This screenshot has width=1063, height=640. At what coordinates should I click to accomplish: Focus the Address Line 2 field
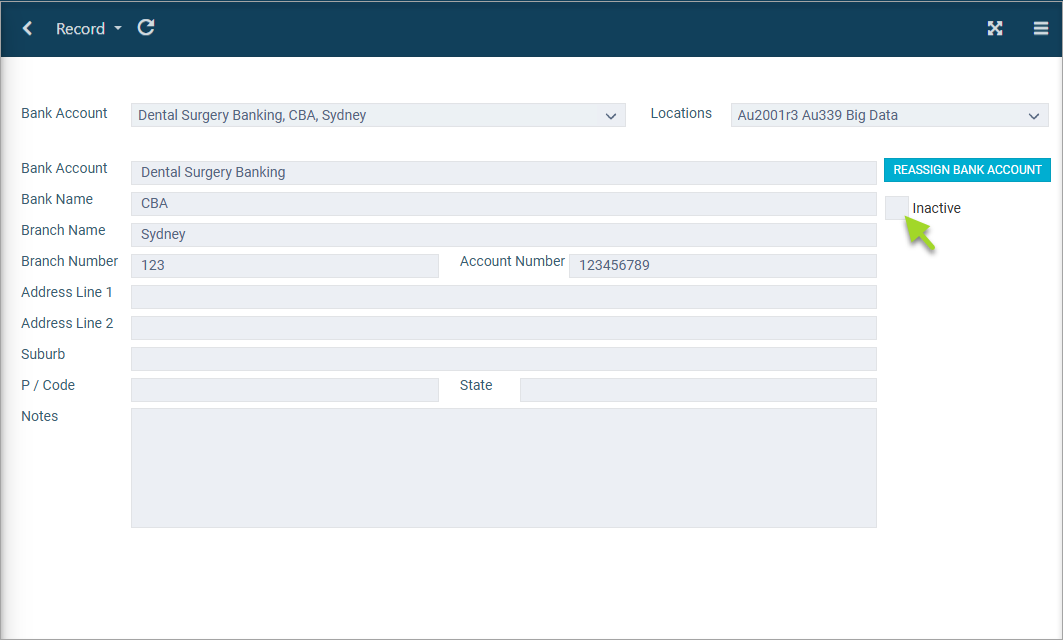503,328
